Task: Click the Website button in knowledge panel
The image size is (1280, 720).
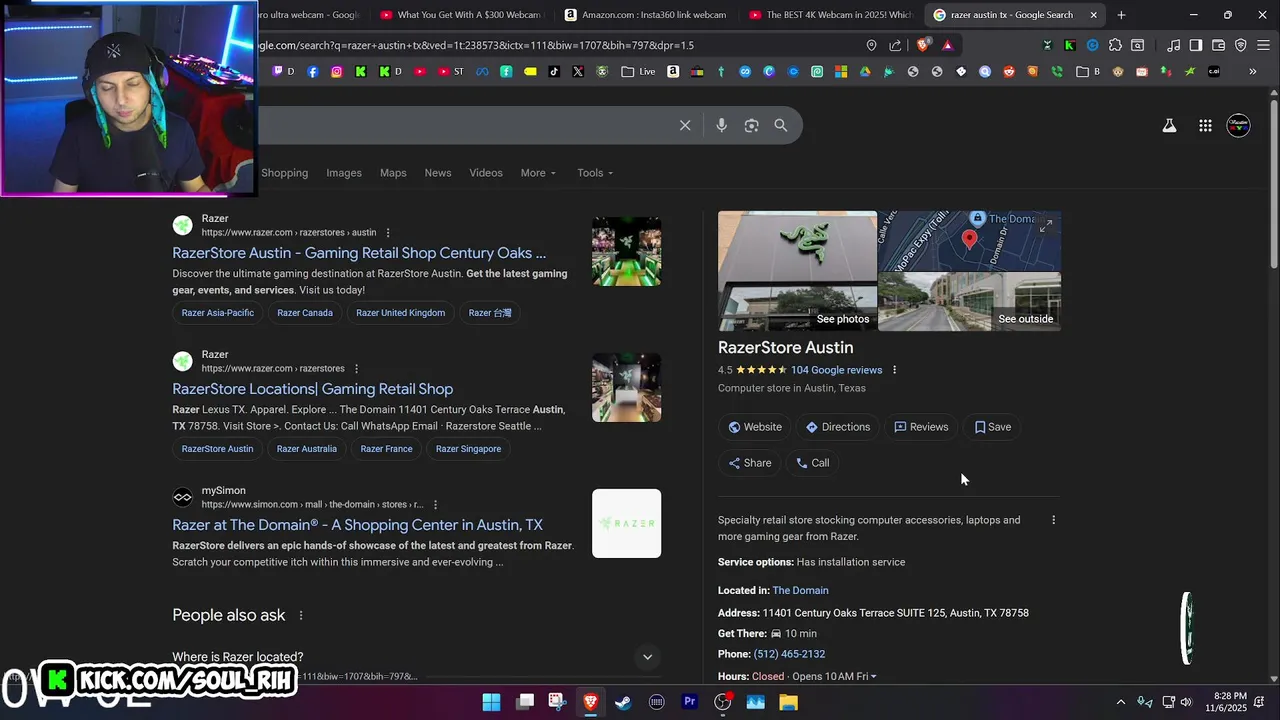Action: pos(755,427)
